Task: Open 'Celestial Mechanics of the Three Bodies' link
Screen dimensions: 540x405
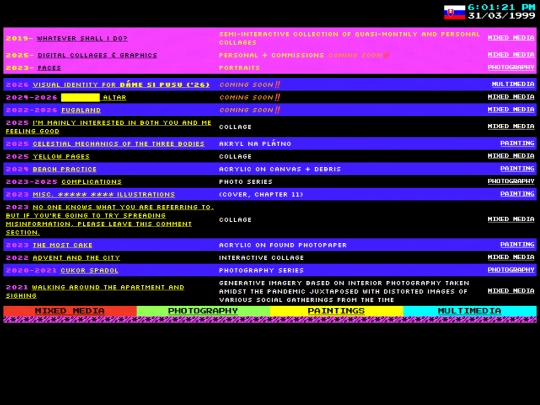Action: point(118,144)
